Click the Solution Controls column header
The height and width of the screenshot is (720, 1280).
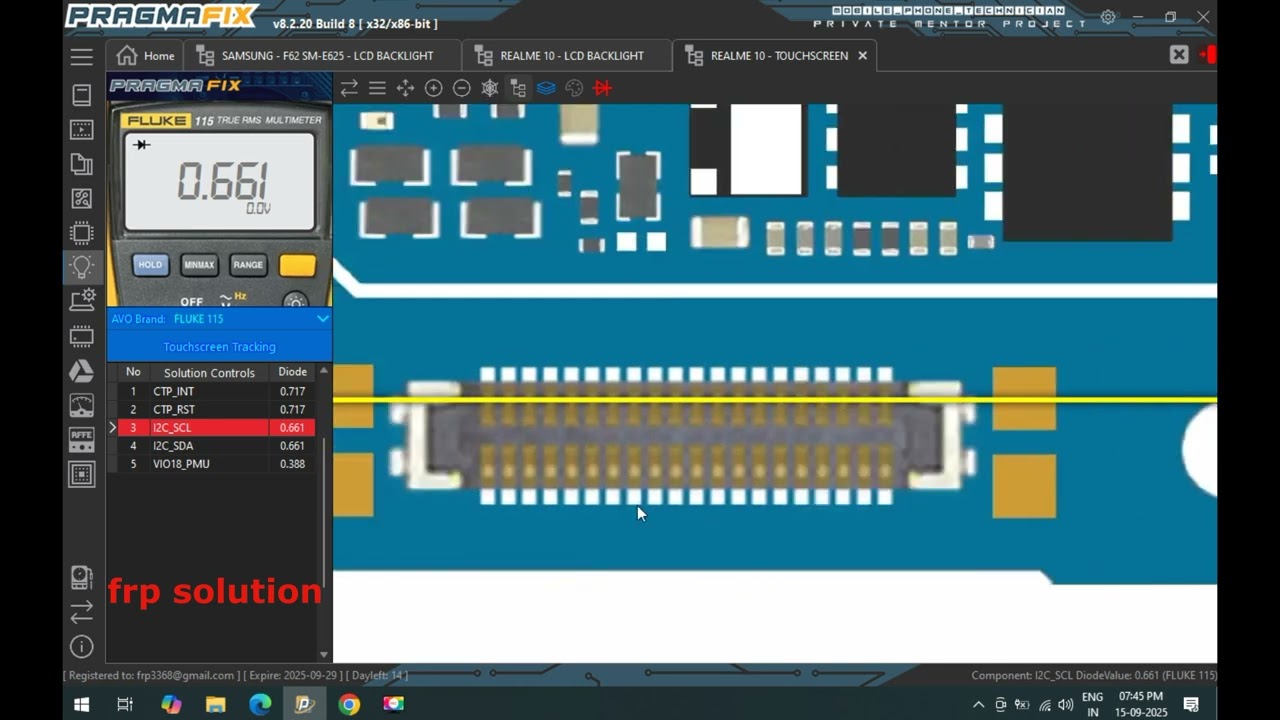pos(209,372)
